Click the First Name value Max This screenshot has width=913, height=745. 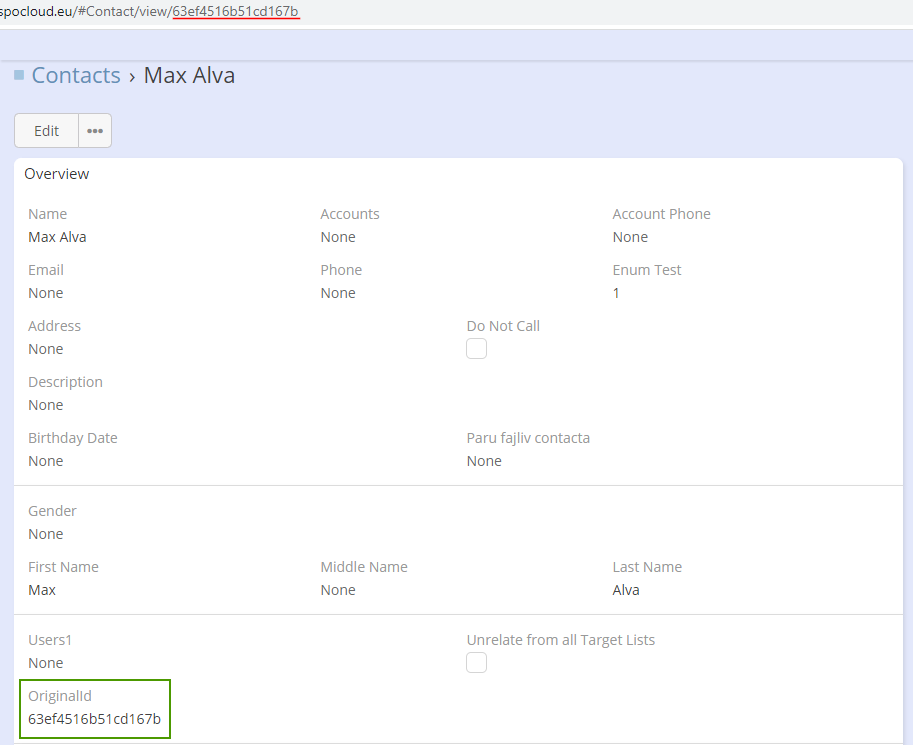pyautogui.click(x=42, y=590)
